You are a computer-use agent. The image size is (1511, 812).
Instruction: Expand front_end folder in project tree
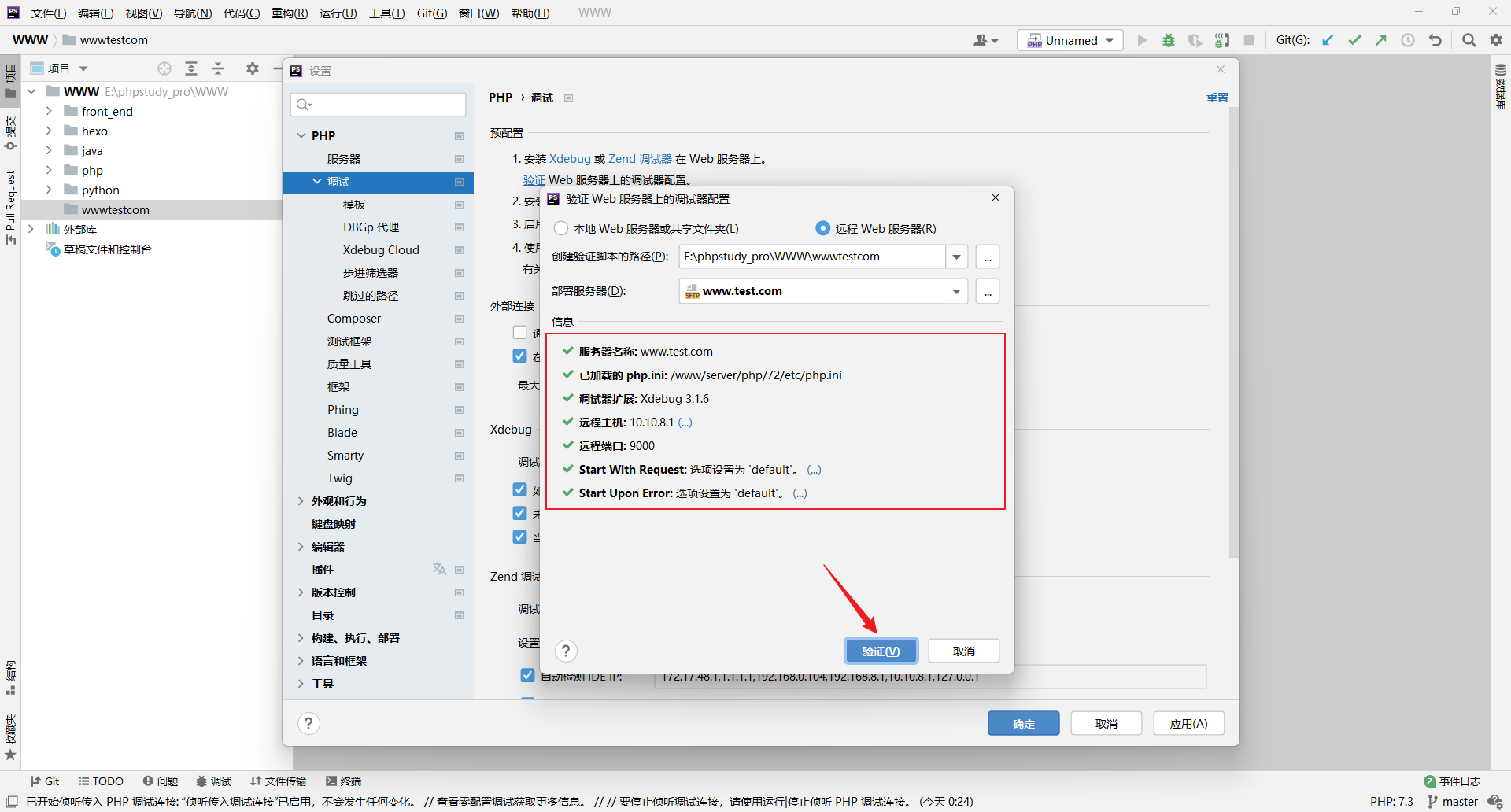[x=49, y=111]
